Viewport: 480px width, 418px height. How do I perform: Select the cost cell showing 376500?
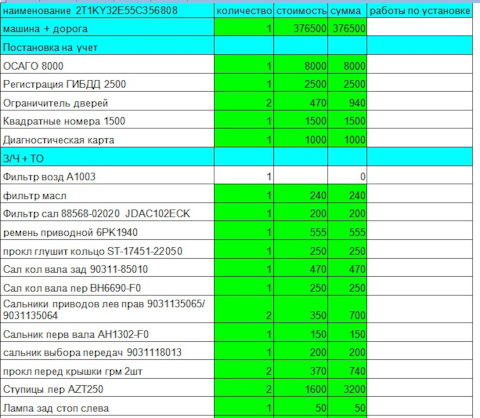[300, 27]
